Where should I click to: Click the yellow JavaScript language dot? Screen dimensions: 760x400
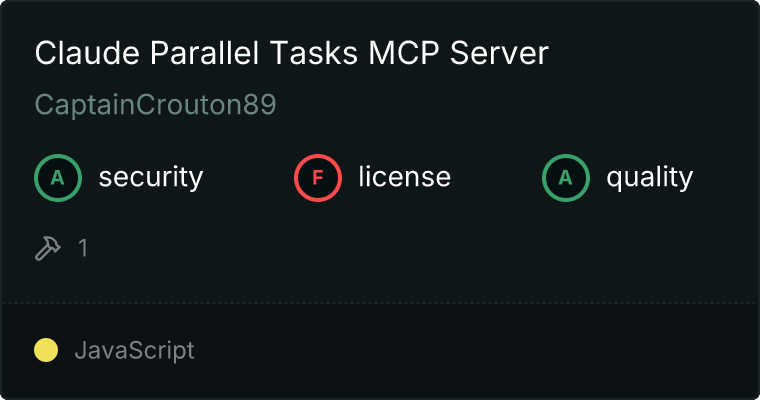(x=46, y=350)
